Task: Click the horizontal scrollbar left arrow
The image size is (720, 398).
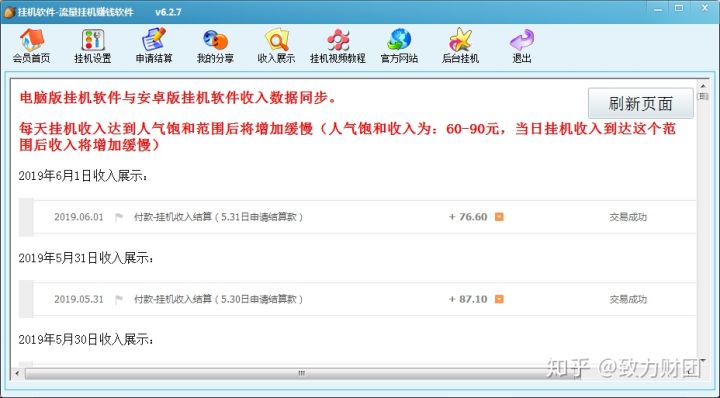Action: point(17,373)
